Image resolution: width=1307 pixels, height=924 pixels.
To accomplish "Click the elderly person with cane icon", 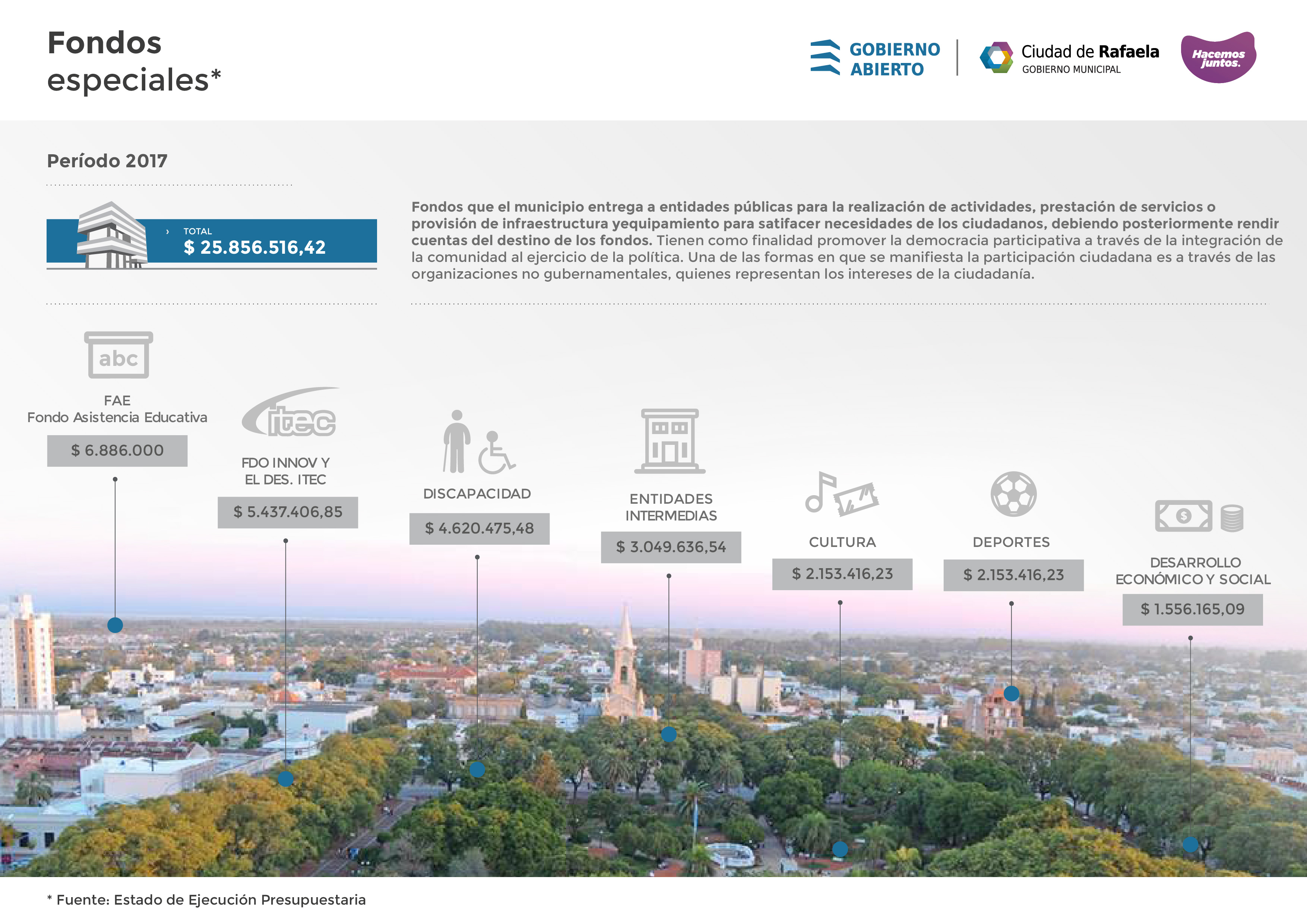I will (456, 441).
